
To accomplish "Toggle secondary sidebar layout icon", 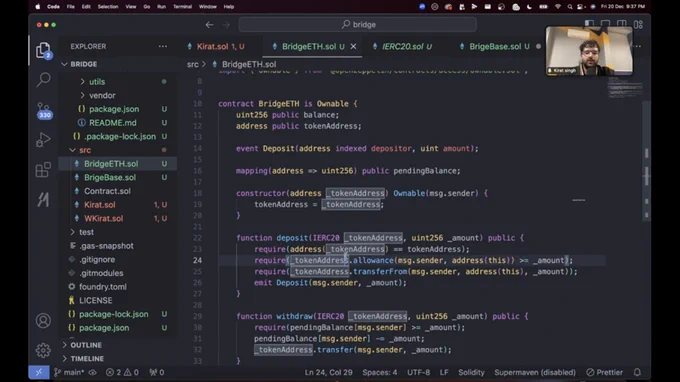I will pos(621,24).
